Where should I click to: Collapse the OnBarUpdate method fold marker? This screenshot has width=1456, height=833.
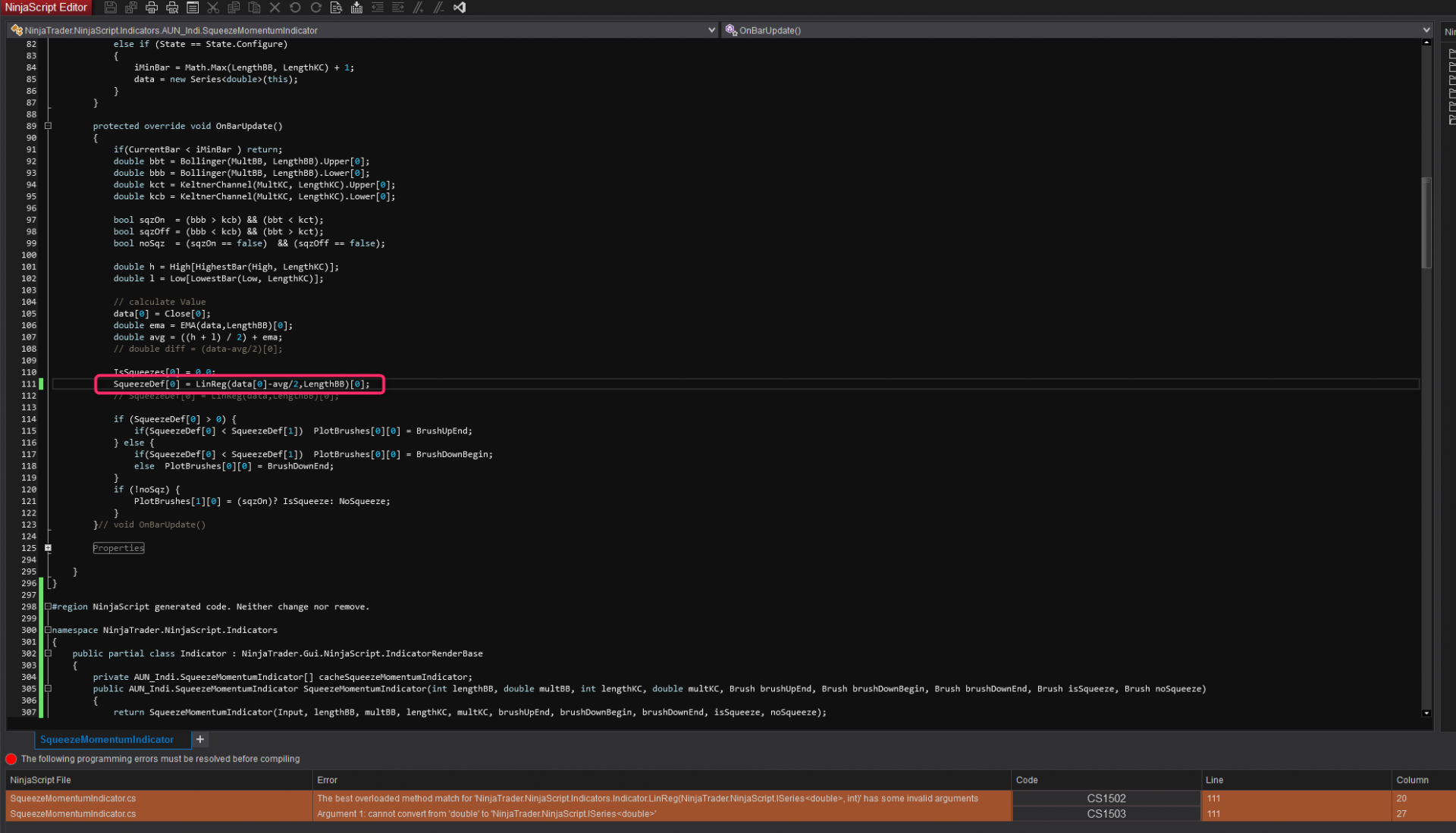coord(48,126)
